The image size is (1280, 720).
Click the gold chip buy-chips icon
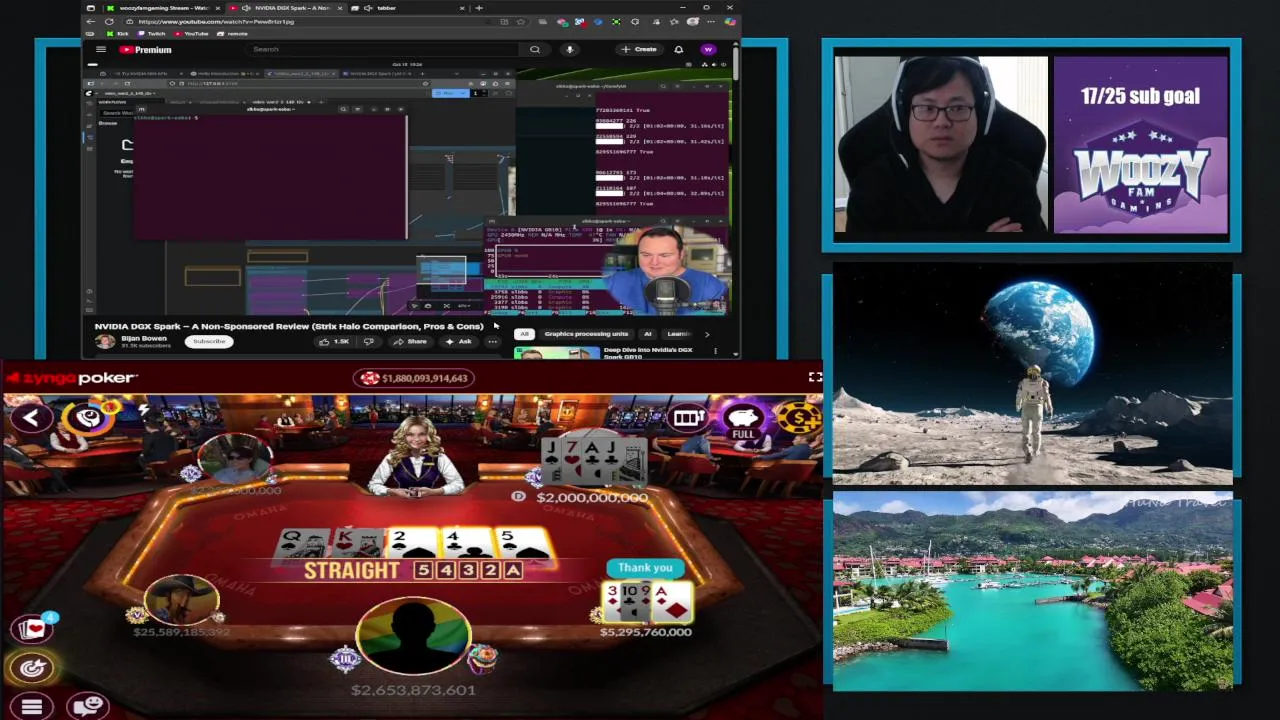click(x=798, y=418)
